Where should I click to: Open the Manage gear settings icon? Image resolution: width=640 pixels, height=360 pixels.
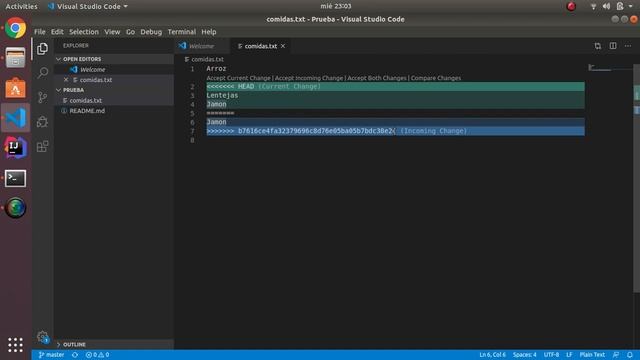coord(42,337)
